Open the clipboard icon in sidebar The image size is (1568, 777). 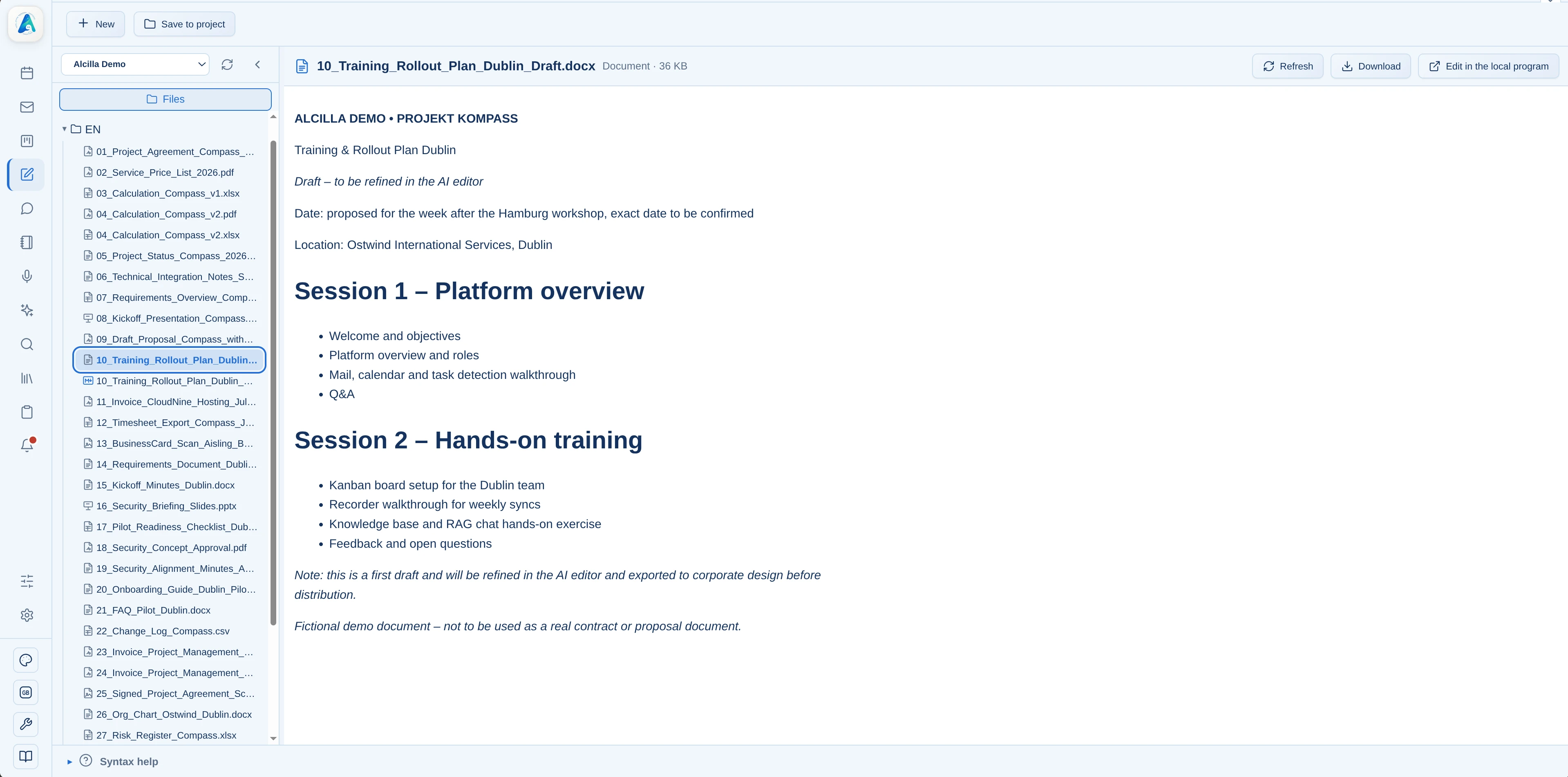point(27,412)
